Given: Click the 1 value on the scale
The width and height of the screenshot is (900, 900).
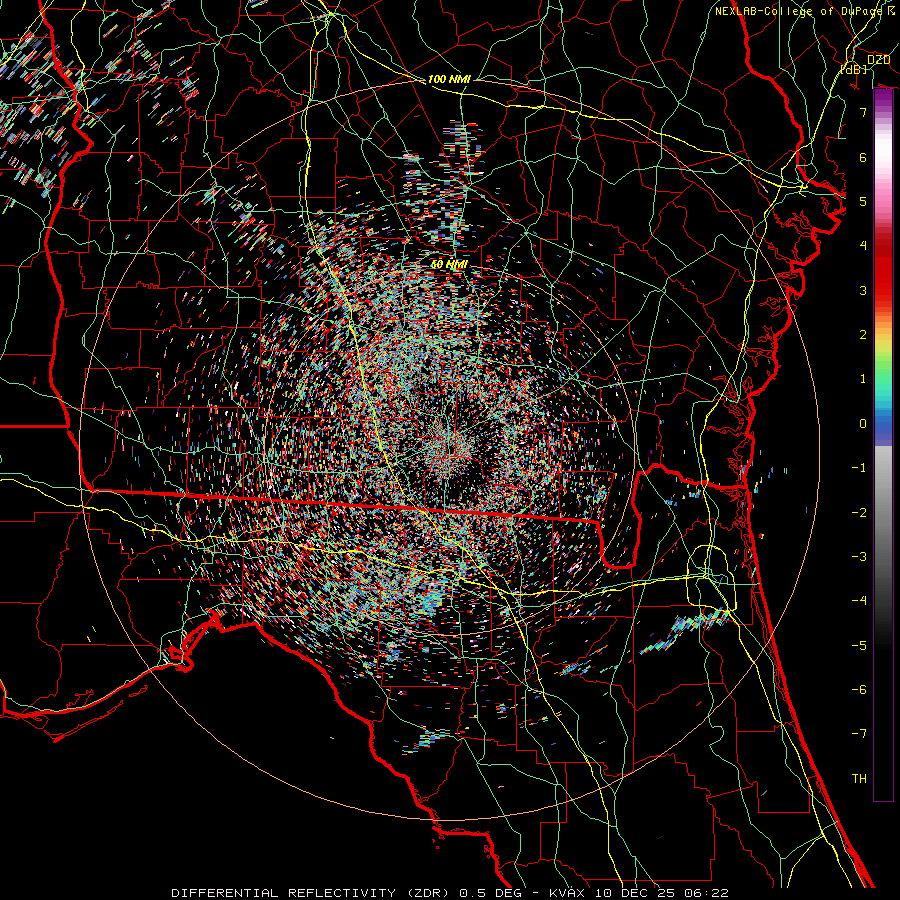Looking at the screenshot, I should pyautogui.click(x=863, y=379).
